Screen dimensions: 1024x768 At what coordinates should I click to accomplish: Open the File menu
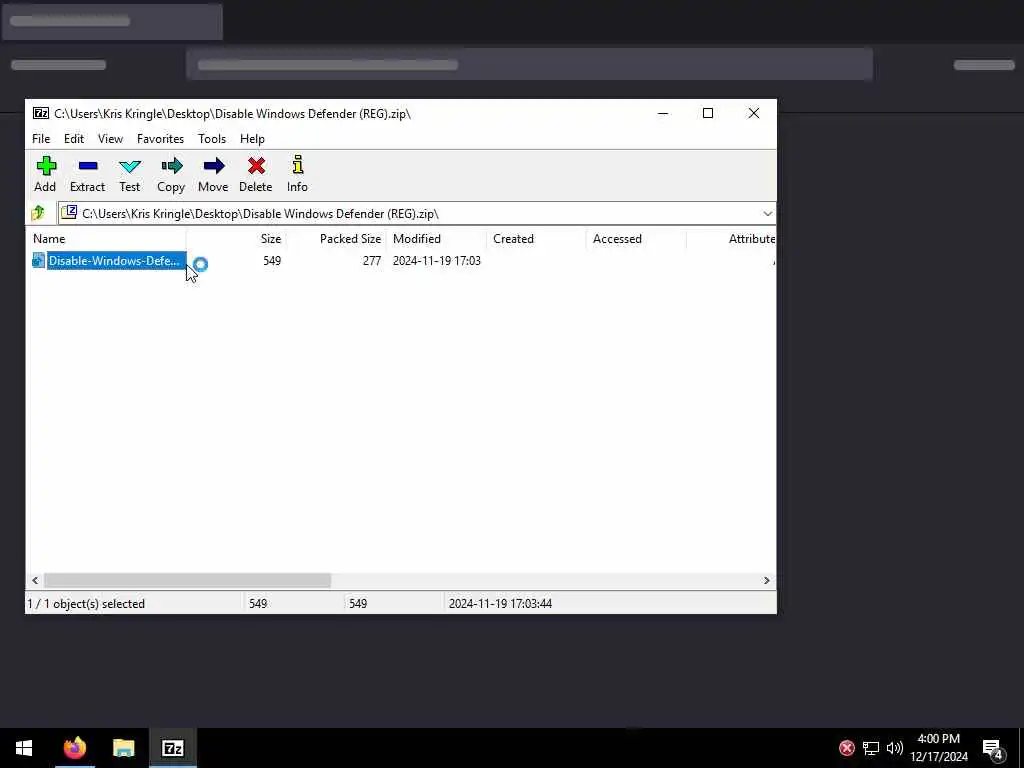point(41,138)
